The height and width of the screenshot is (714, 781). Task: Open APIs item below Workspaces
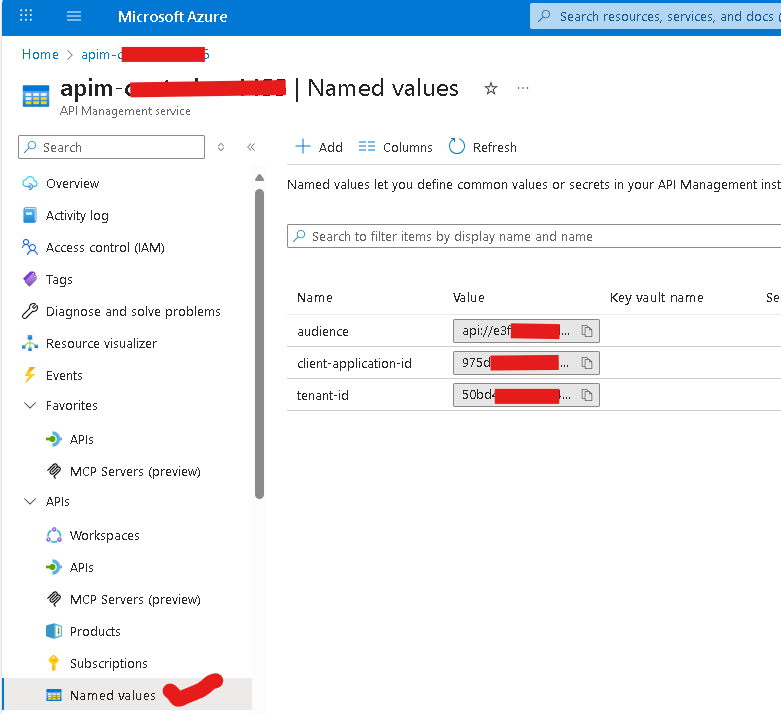tap(82, 568)
